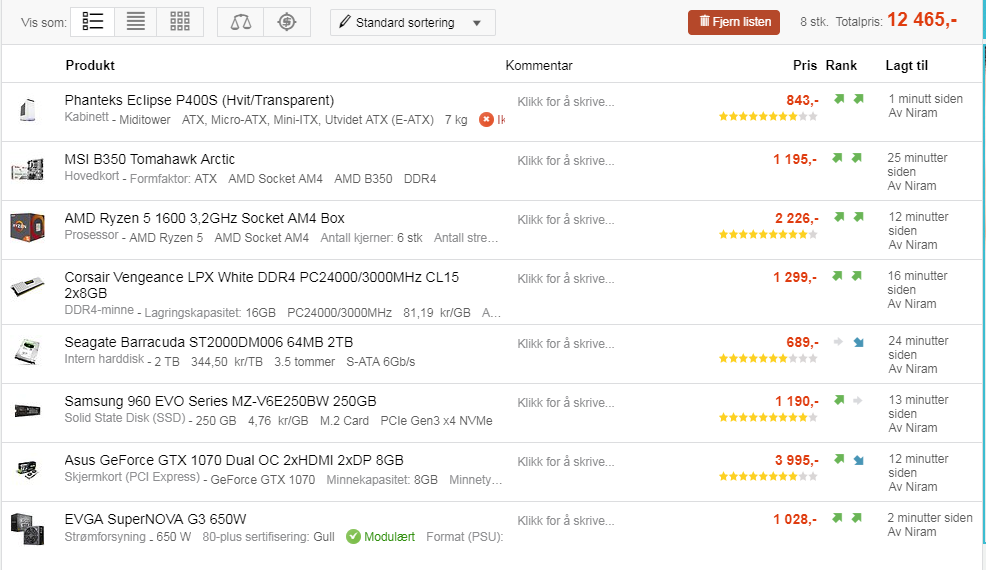
Task: Open Phanteks Eclipse P400S product link
Action: tap(199, 100)
